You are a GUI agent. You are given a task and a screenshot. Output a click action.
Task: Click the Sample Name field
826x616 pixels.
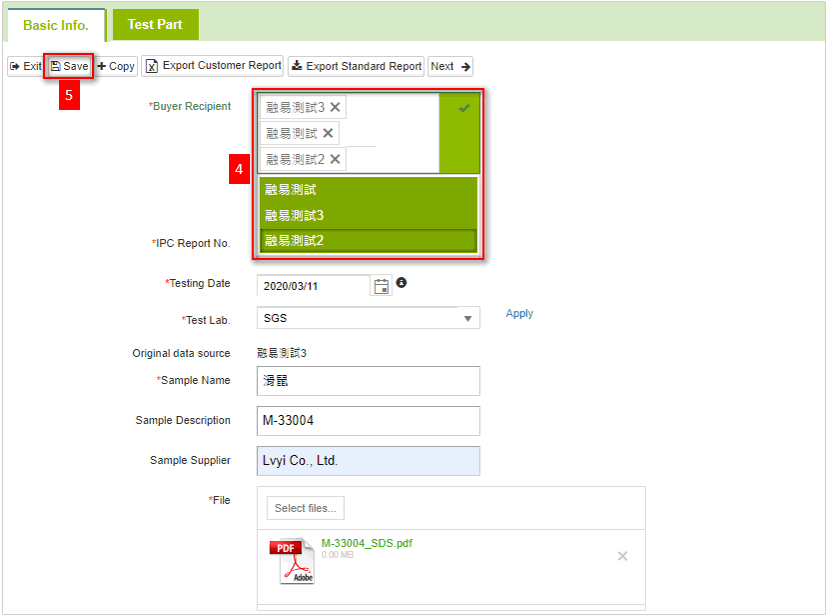coord(368,381)
